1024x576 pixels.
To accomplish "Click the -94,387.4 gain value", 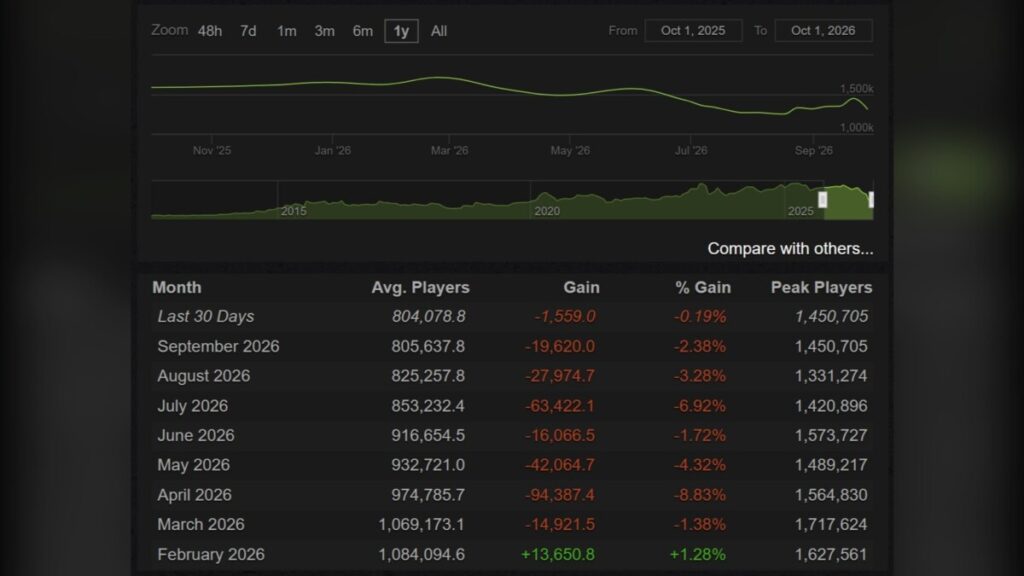I will click(x=560, y=495).
